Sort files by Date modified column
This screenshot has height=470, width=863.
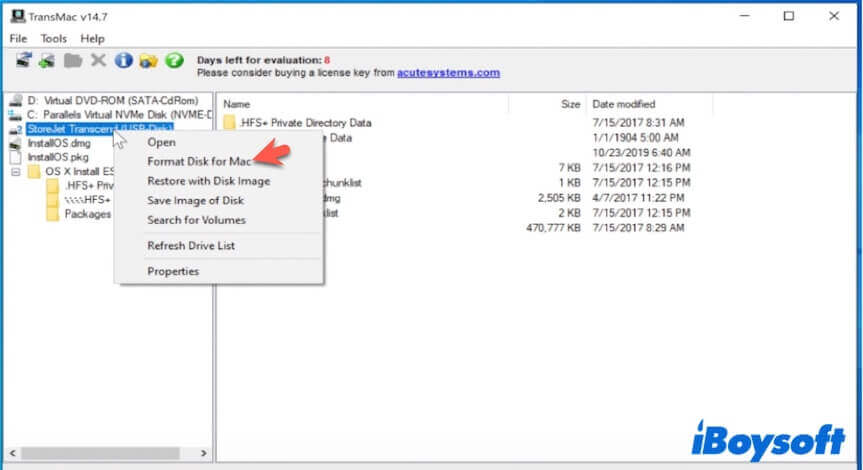click(x=623, y=104)
